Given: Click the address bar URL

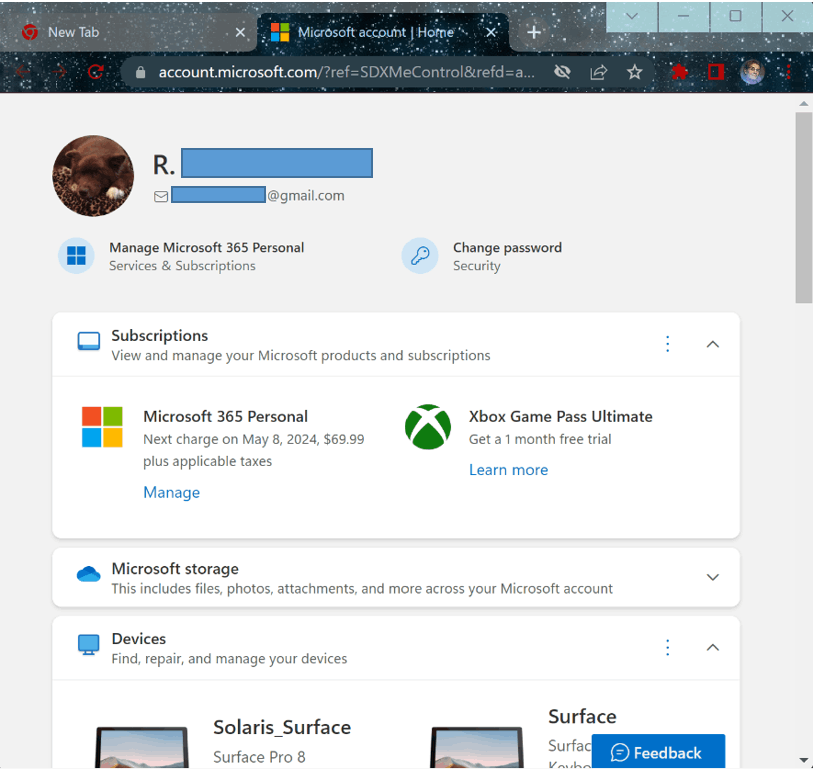Looking at the screenshot, I should [x=346, y=72].
